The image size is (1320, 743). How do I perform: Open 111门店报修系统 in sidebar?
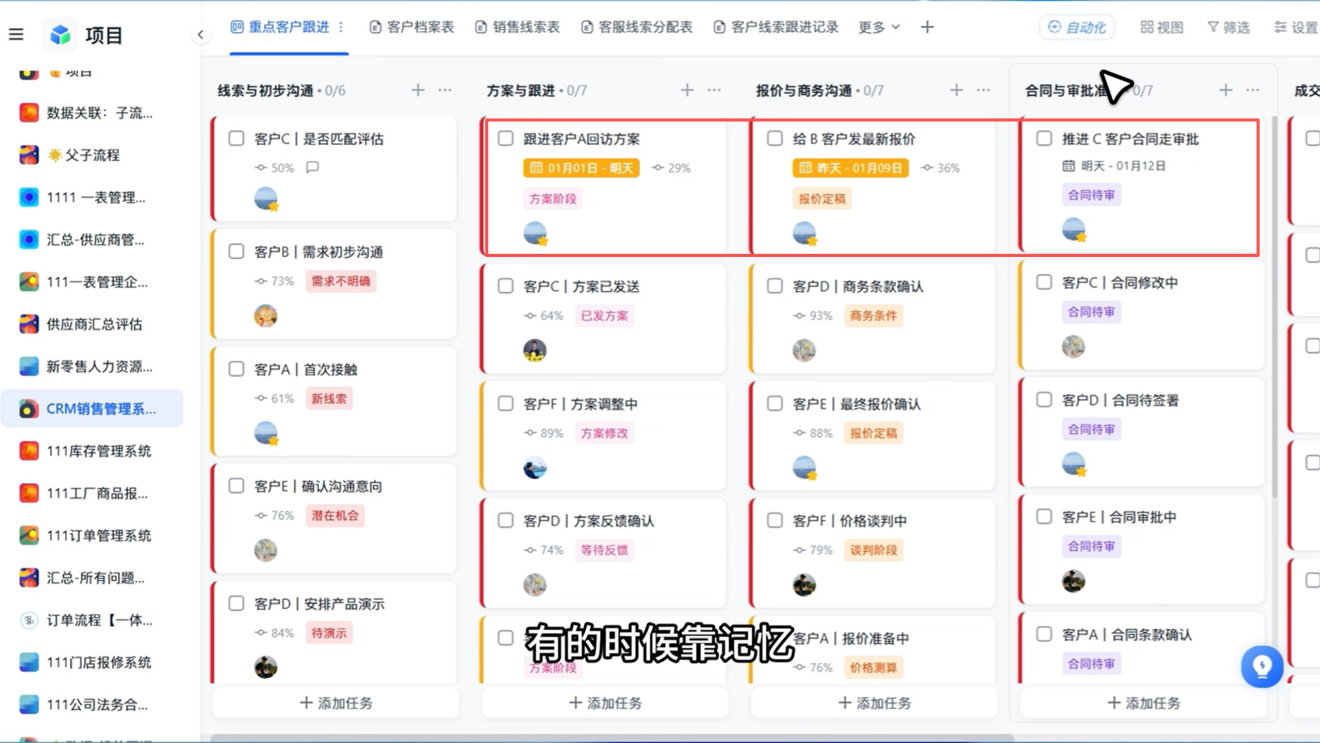click(x=92, y=662)
